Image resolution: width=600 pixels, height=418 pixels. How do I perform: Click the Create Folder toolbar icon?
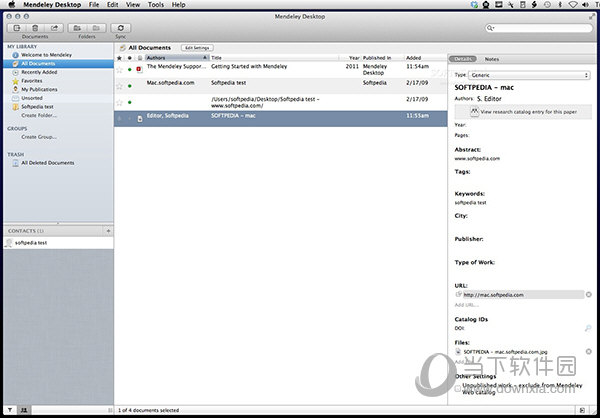[77, 28]
